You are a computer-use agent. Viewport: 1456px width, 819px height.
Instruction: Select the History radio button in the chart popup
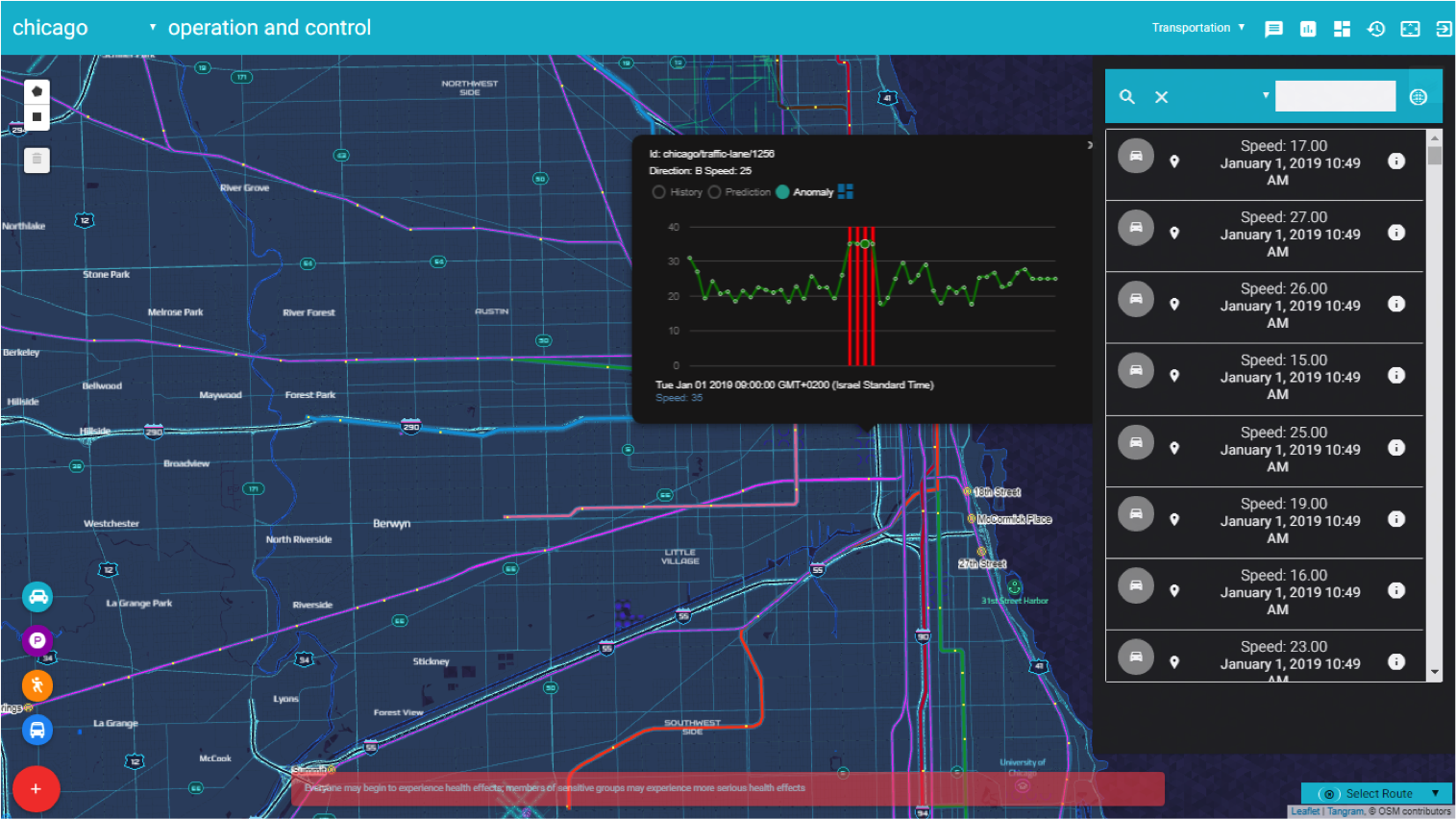[x=661, y=191]
